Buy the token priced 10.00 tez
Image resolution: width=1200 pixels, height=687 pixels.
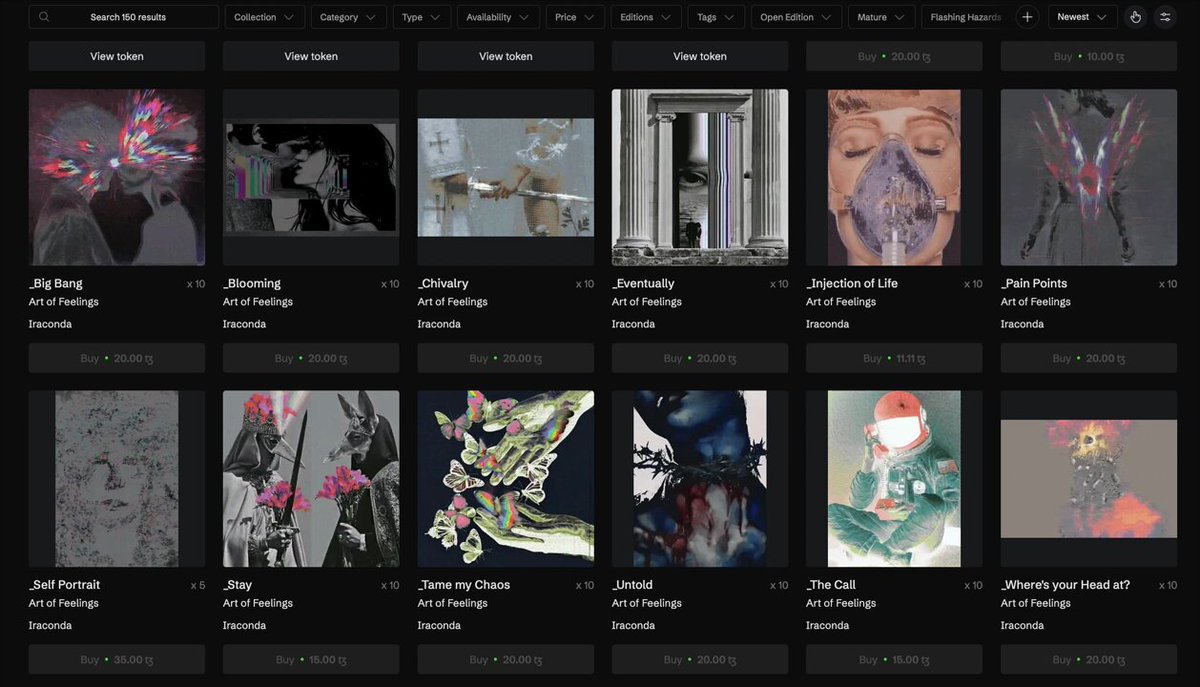1089,57
